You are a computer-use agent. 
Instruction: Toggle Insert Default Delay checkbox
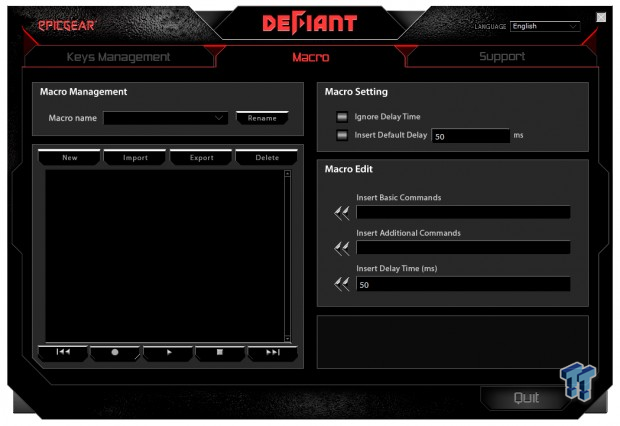point(342,135)
